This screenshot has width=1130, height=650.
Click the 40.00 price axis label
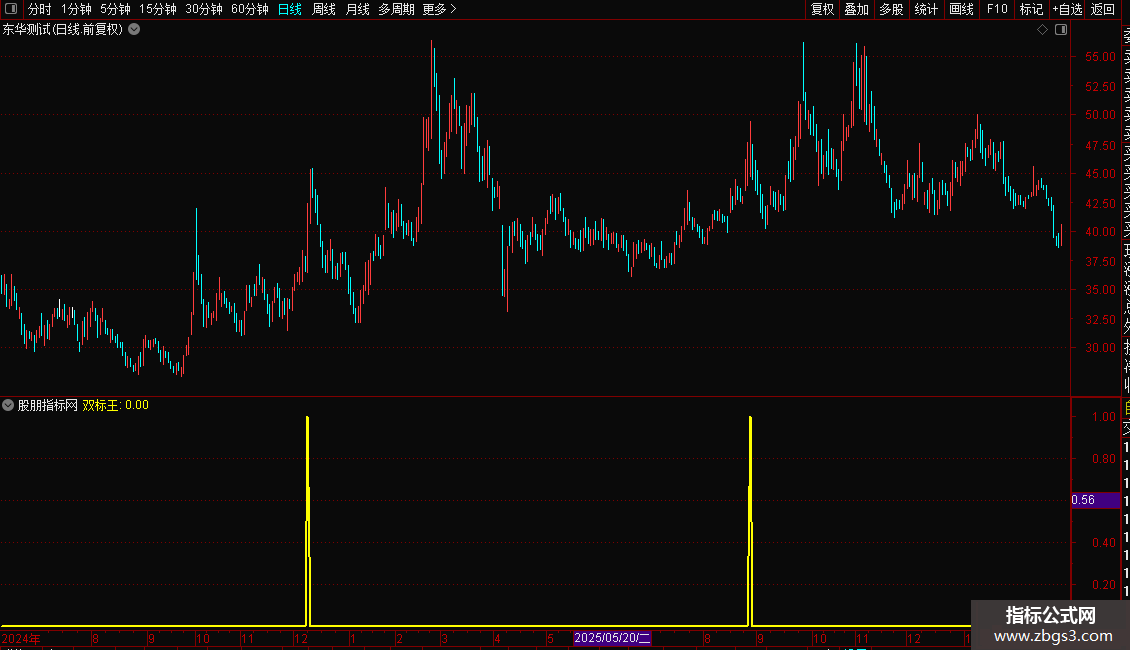tap(1100, 231)
